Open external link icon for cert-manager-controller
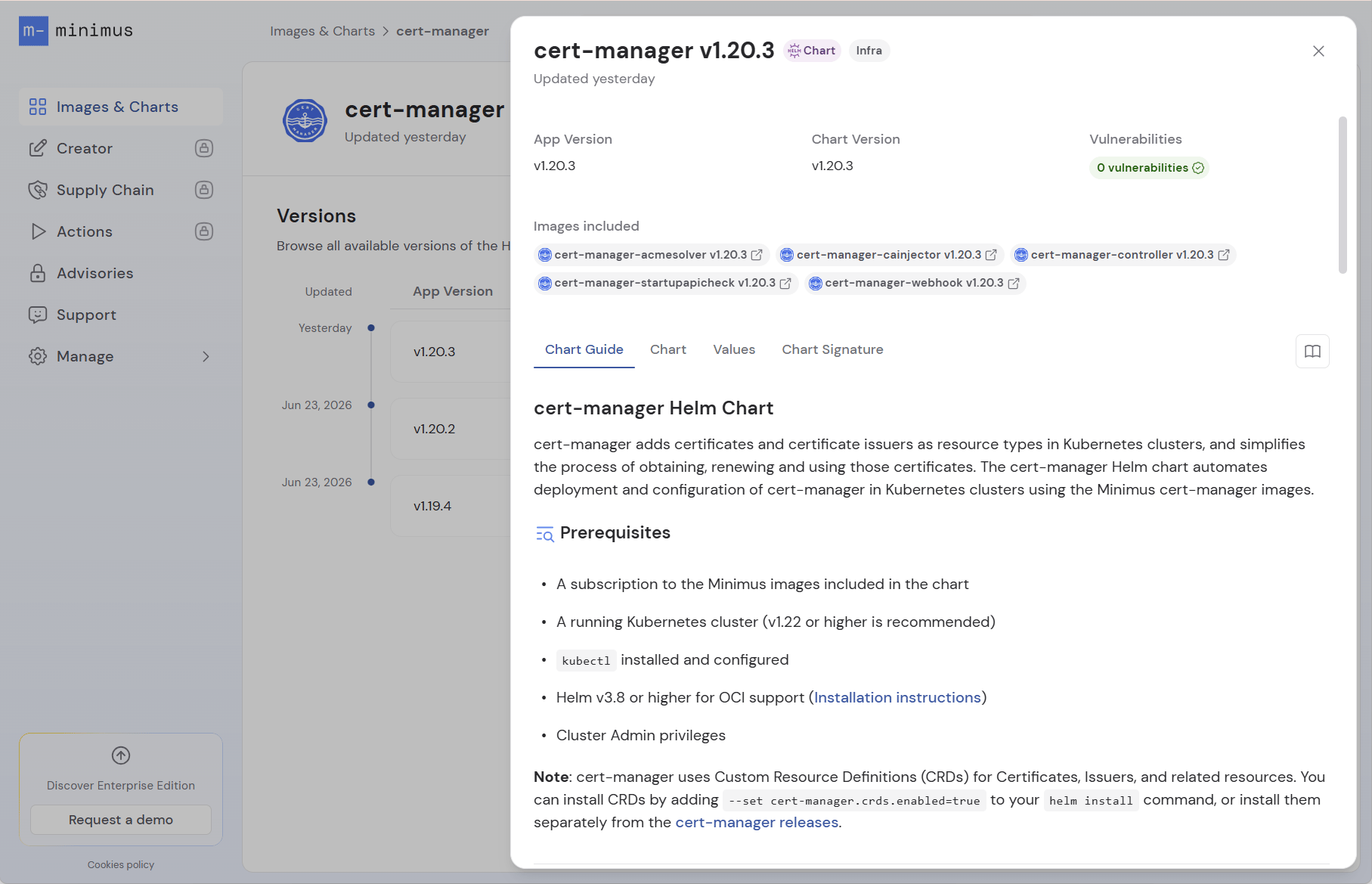The width and height of the screenshot is (1372, 884). [x=1224, y=255]
